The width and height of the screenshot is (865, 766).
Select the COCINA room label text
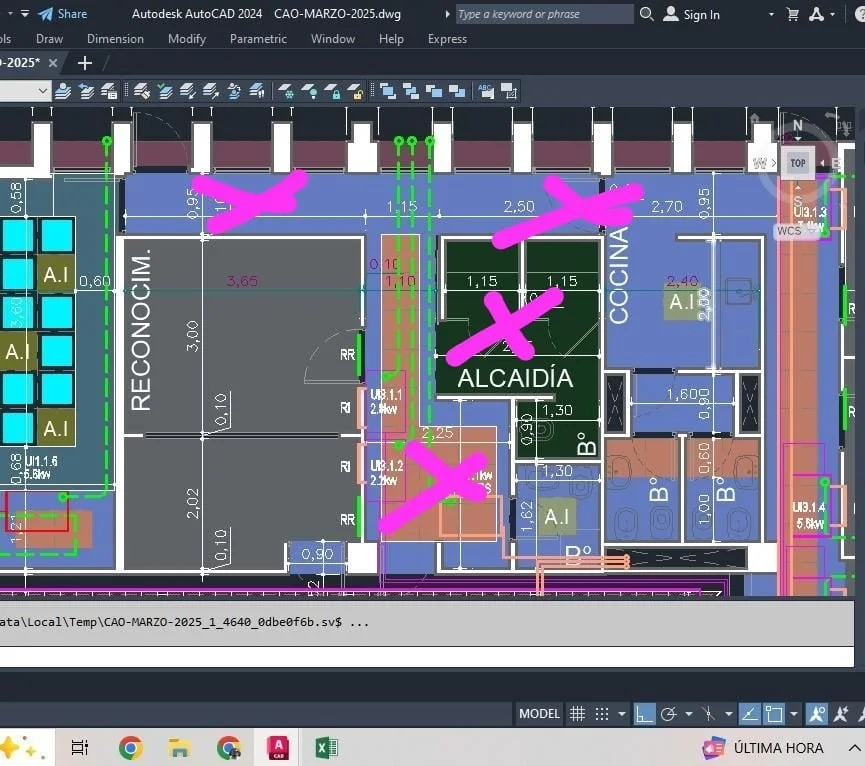pyautogui.click(x=619, y=275)
